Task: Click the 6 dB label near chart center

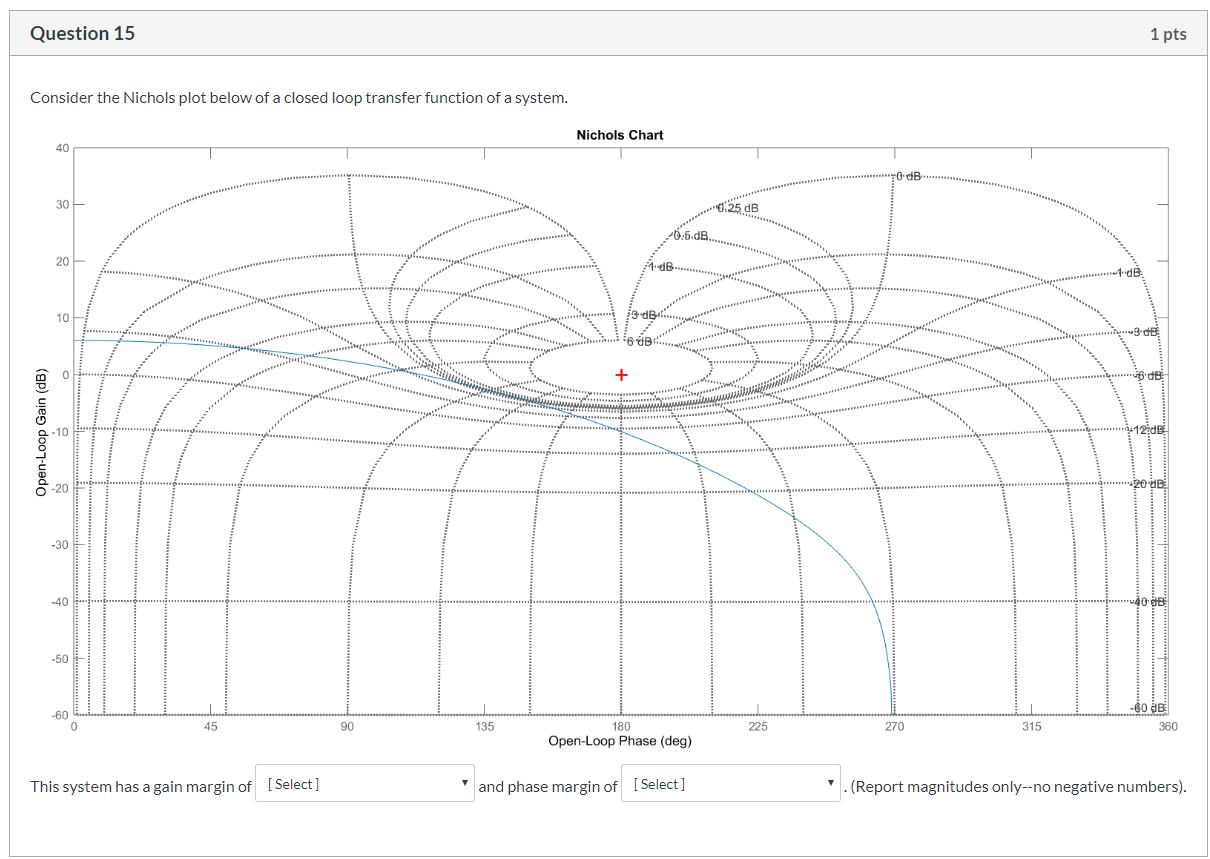Action: point(640,342)
